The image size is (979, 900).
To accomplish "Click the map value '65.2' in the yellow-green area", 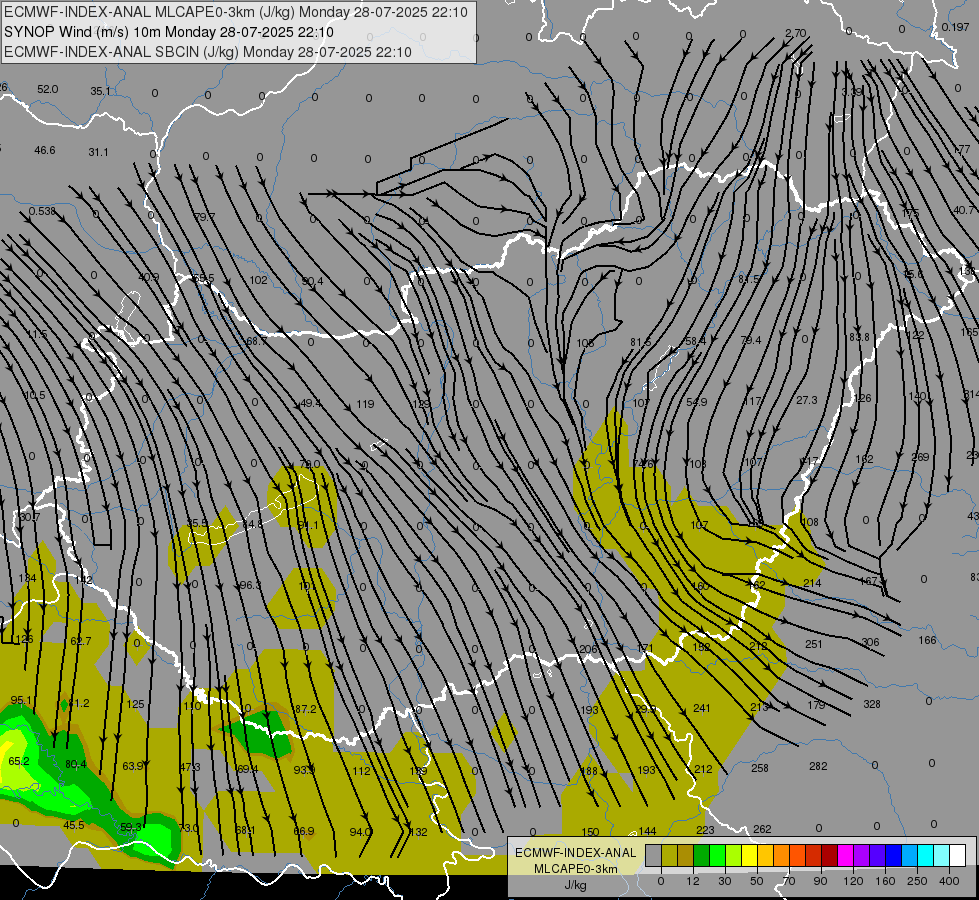I will click(19, 761).
